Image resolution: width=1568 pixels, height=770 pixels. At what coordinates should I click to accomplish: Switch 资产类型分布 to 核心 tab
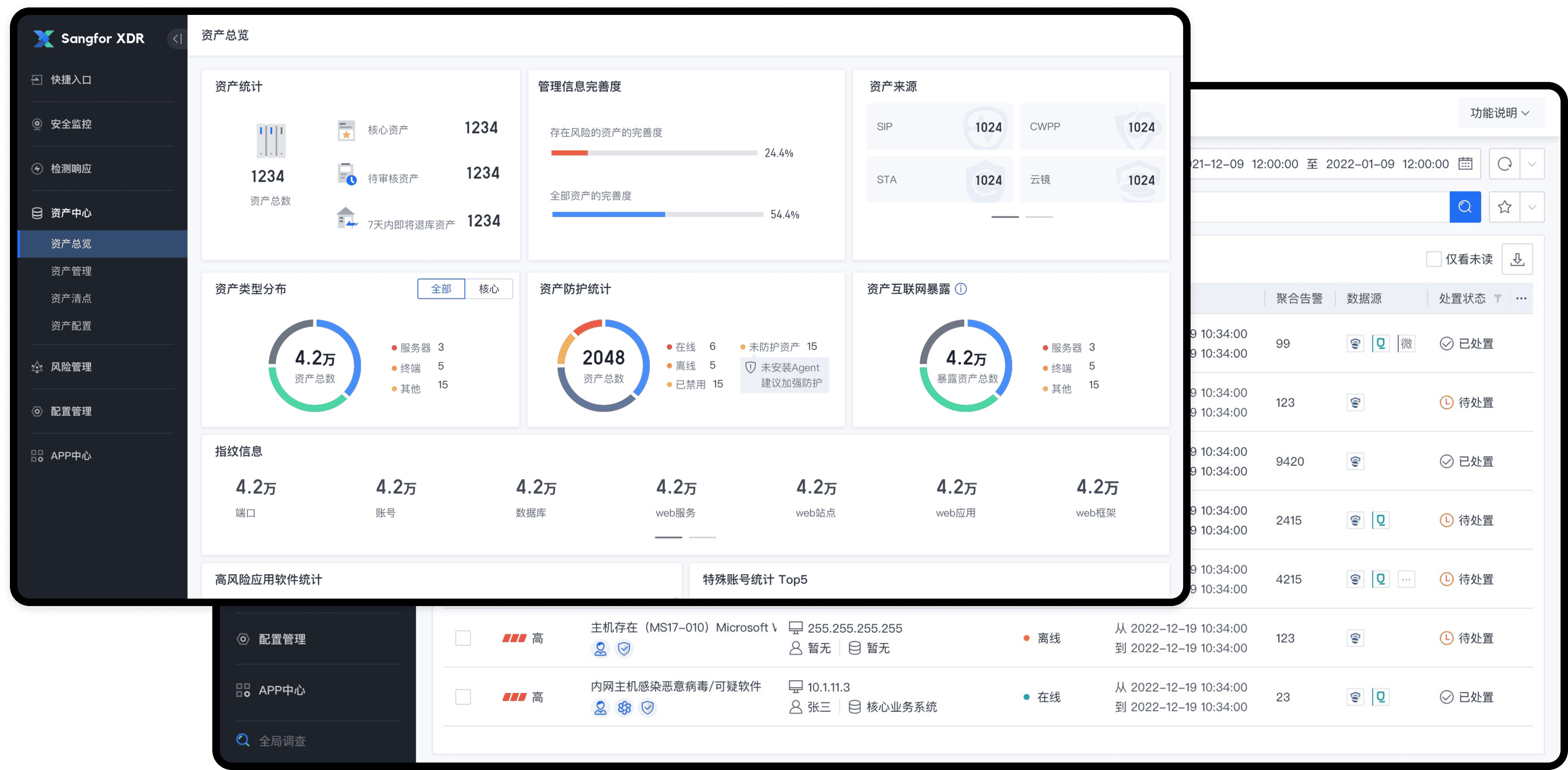[x=489, y=289]
